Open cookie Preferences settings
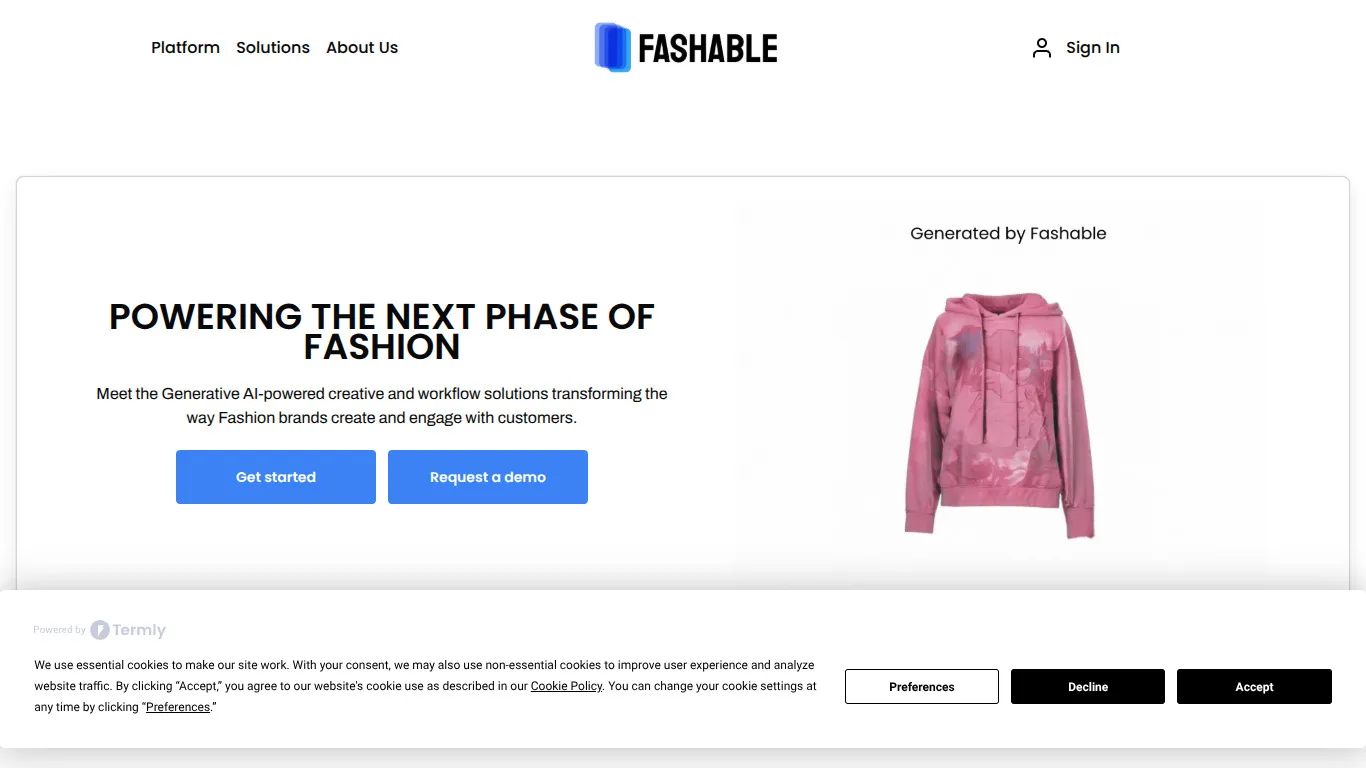 pyautogui.click(x=921, y=687)
